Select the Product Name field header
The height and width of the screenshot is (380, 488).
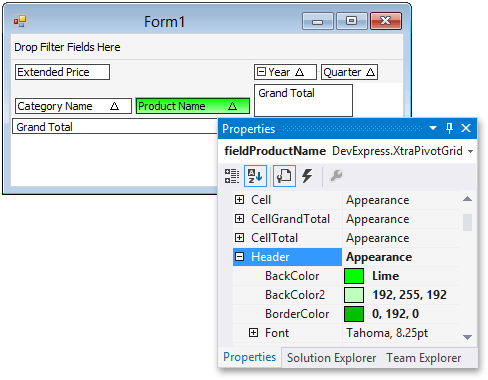193,106
